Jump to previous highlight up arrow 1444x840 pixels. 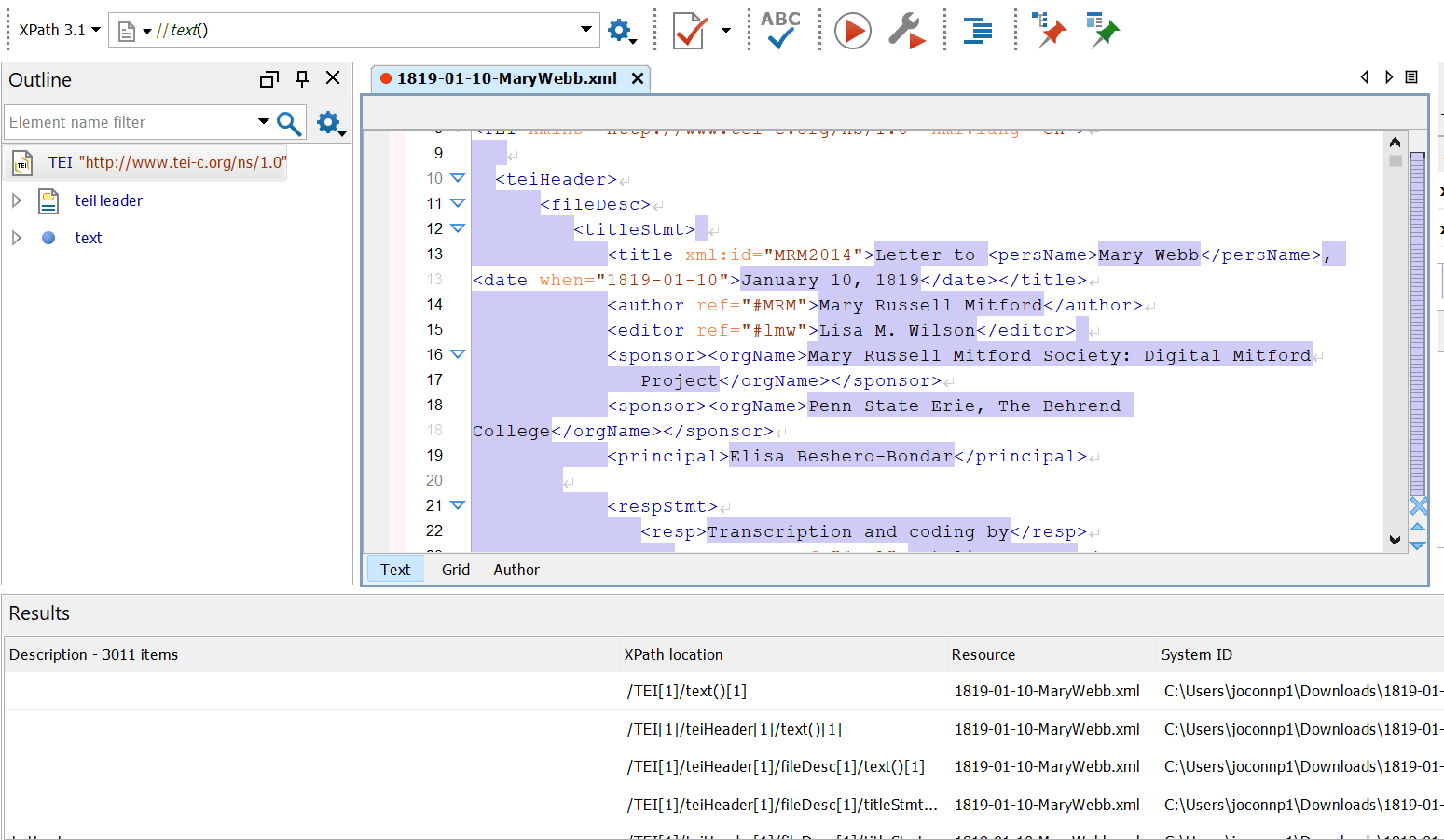(x=1418, y=528)
